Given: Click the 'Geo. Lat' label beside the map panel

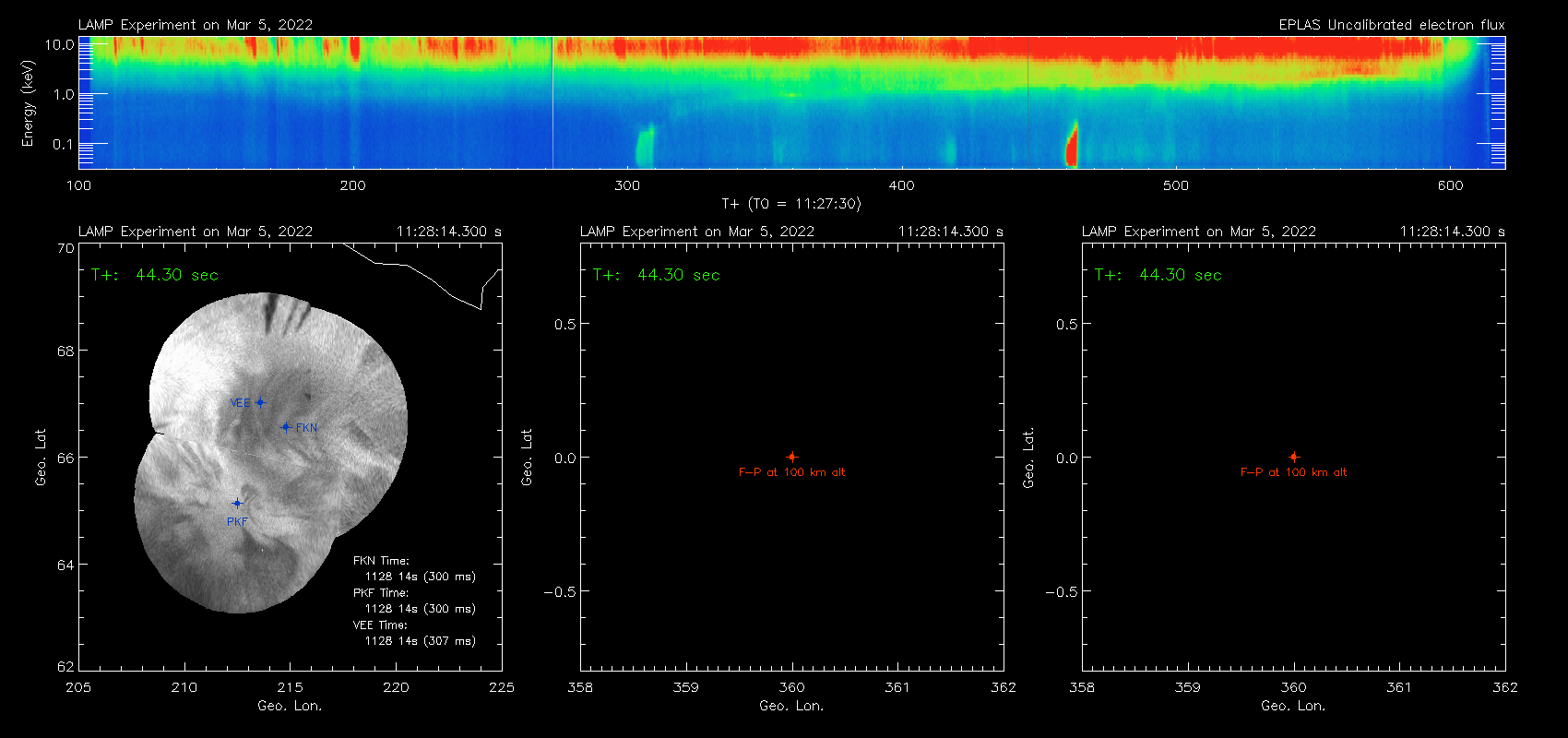Looking at the screenshot, I should (41, 458).
